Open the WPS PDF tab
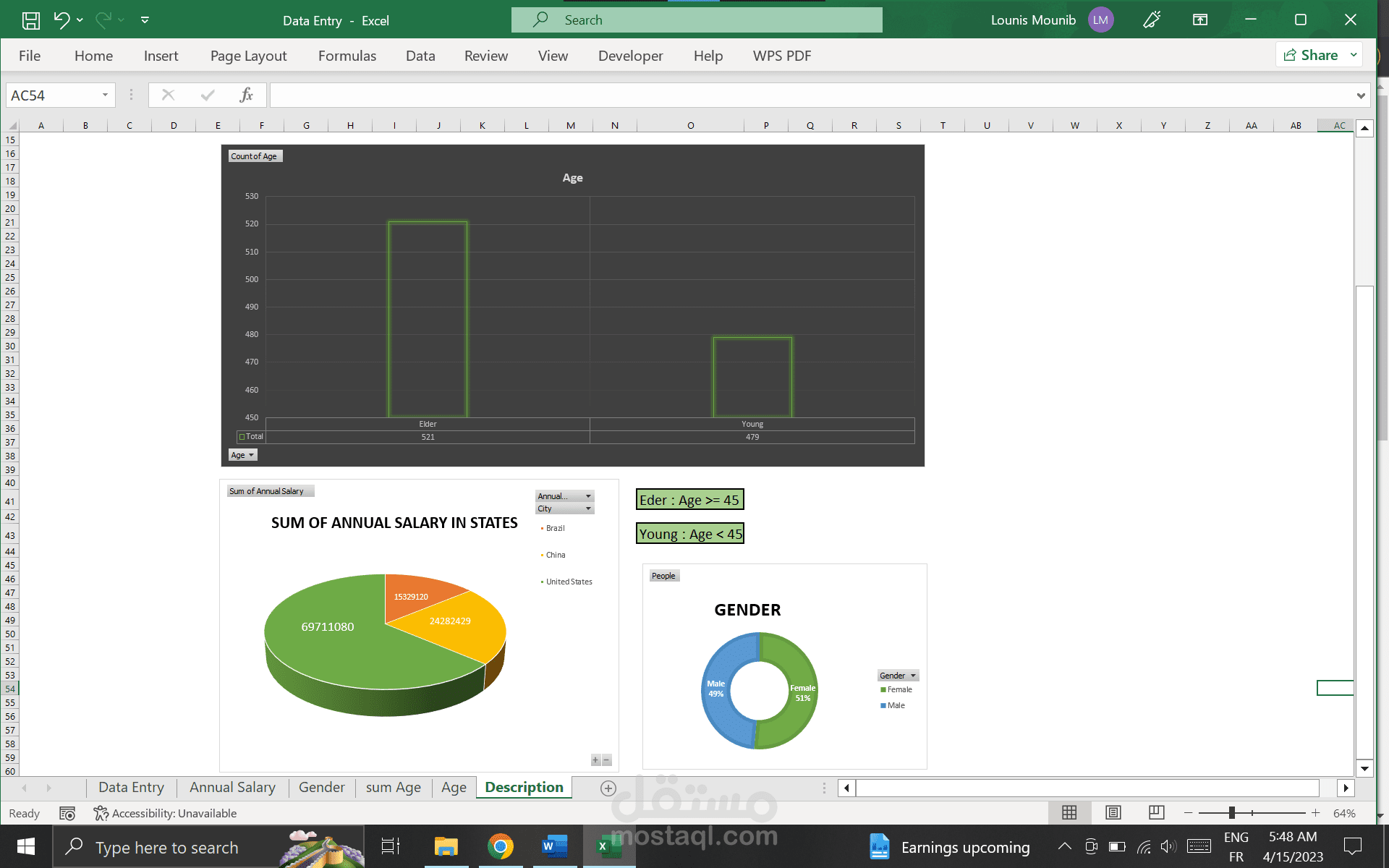Image resolution: width=1389 pixels, height=868 pixels. click(x=782, y=56)
